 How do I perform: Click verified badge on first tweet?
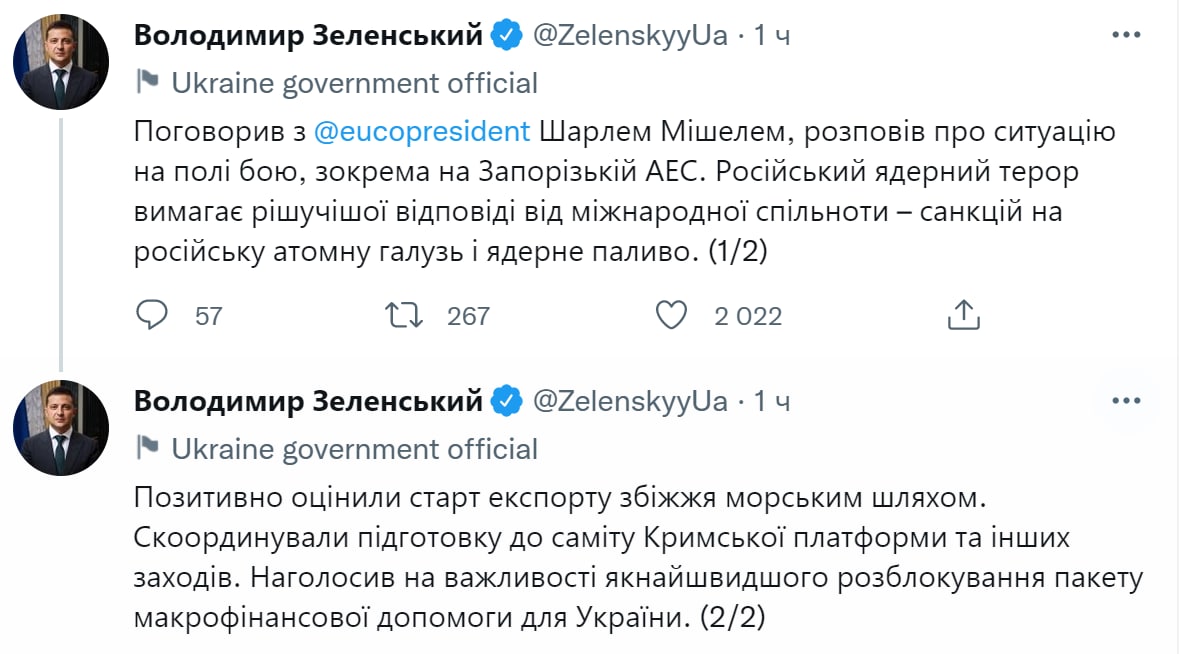pos(507,37)
